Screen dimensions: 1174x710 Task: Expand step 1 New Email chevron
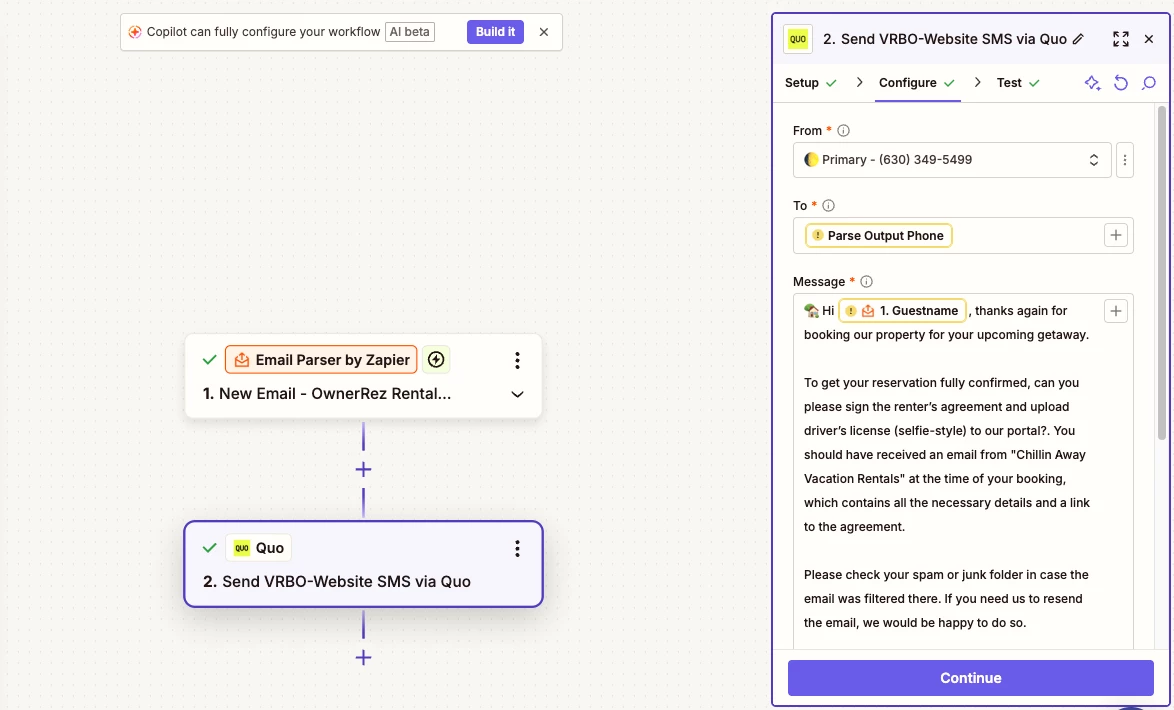[517, 394]
